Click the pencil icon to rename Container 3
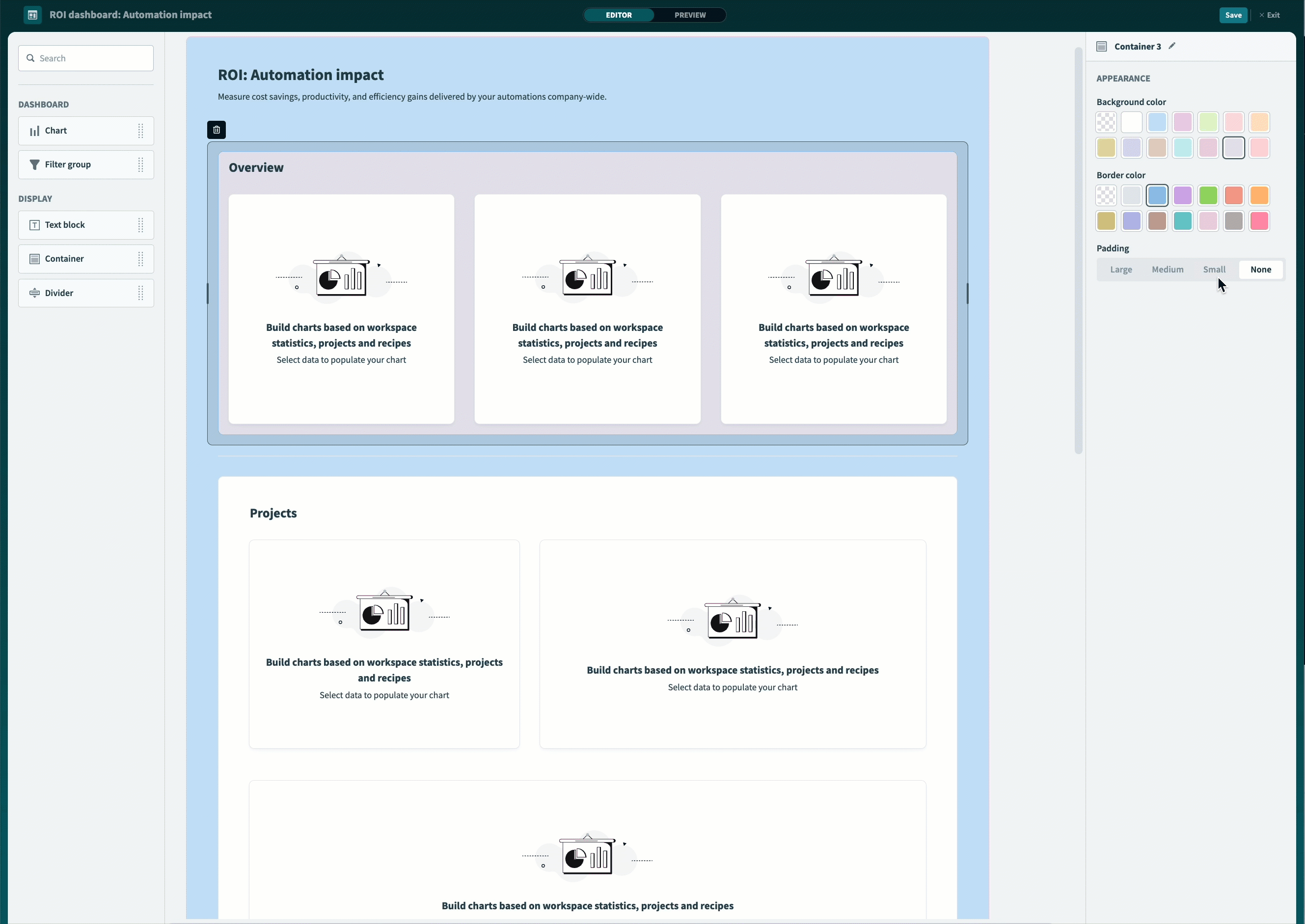 (1172, 46)
